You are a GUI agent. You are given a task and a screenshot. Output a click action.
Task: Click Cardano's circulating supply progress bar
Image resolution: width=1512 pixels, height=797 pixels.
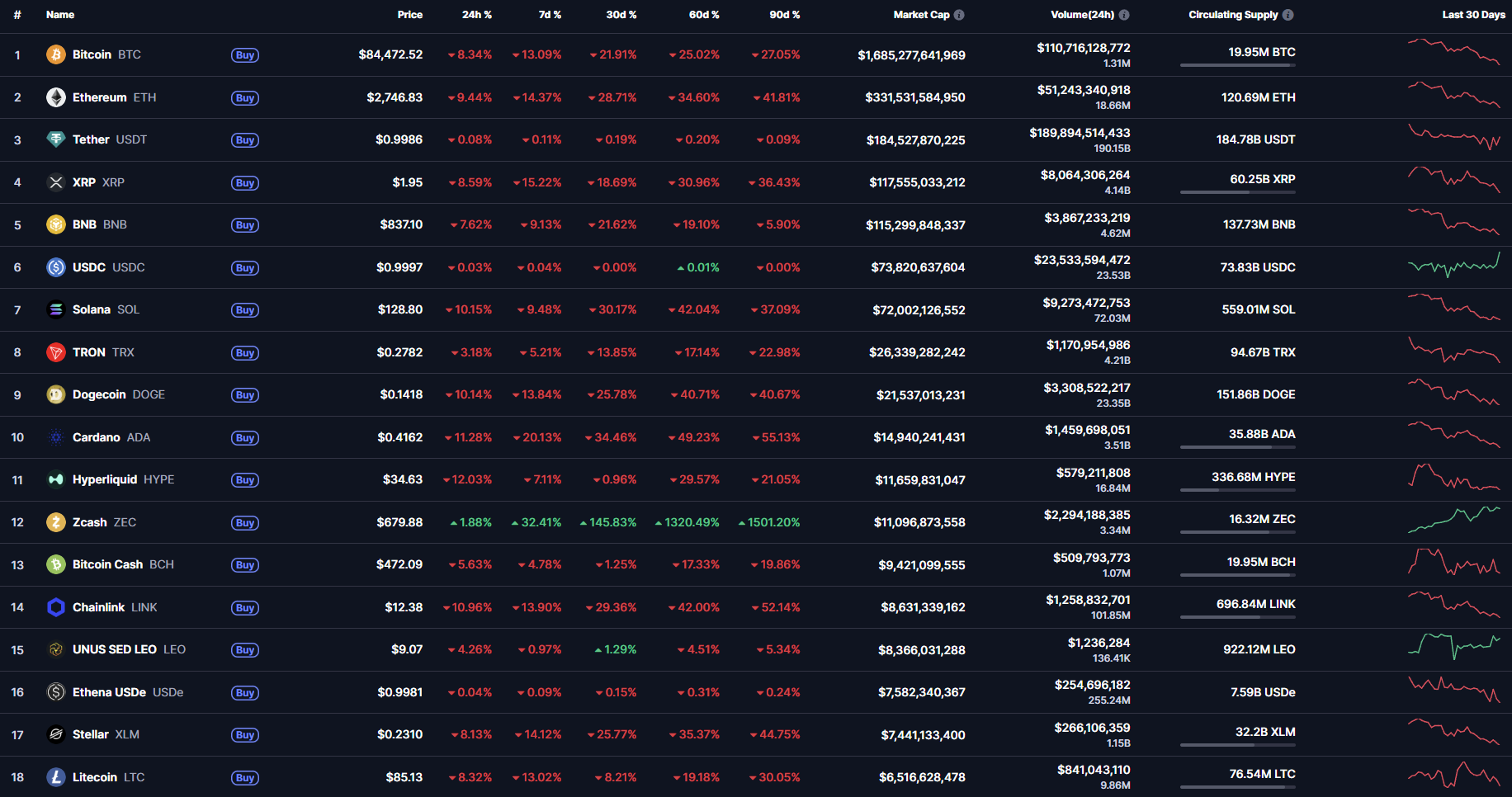[x=1238, y=447]
